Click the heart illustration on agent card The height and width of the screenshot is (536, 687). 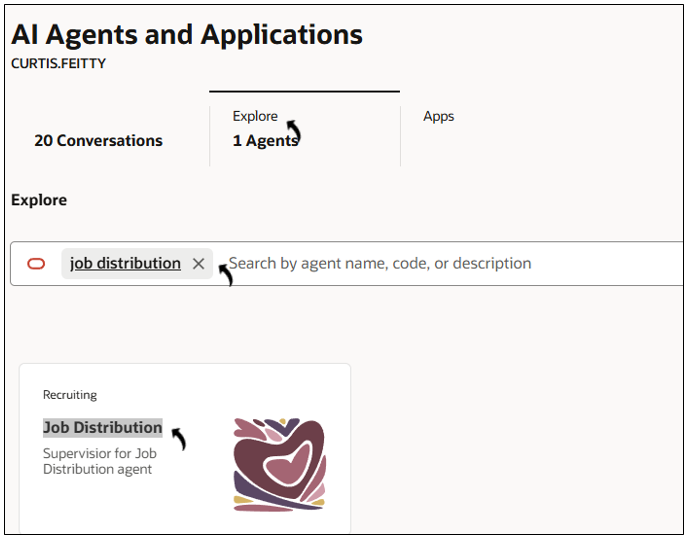pyautogui.click(x=280, y=465)
